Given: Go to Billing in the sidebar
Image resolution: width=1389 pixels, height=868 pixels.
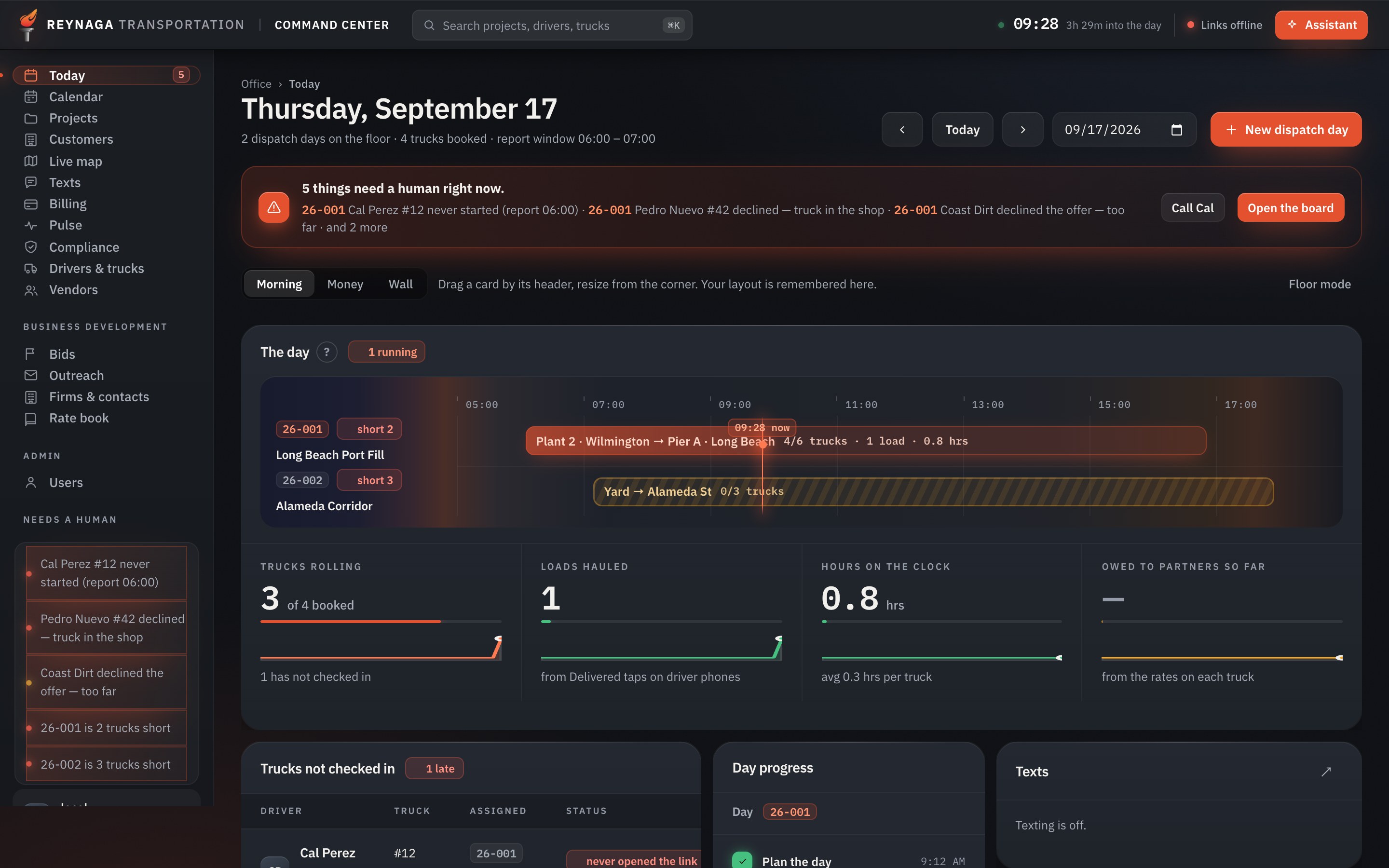Looking at the screenshot, I should point(106,204).
